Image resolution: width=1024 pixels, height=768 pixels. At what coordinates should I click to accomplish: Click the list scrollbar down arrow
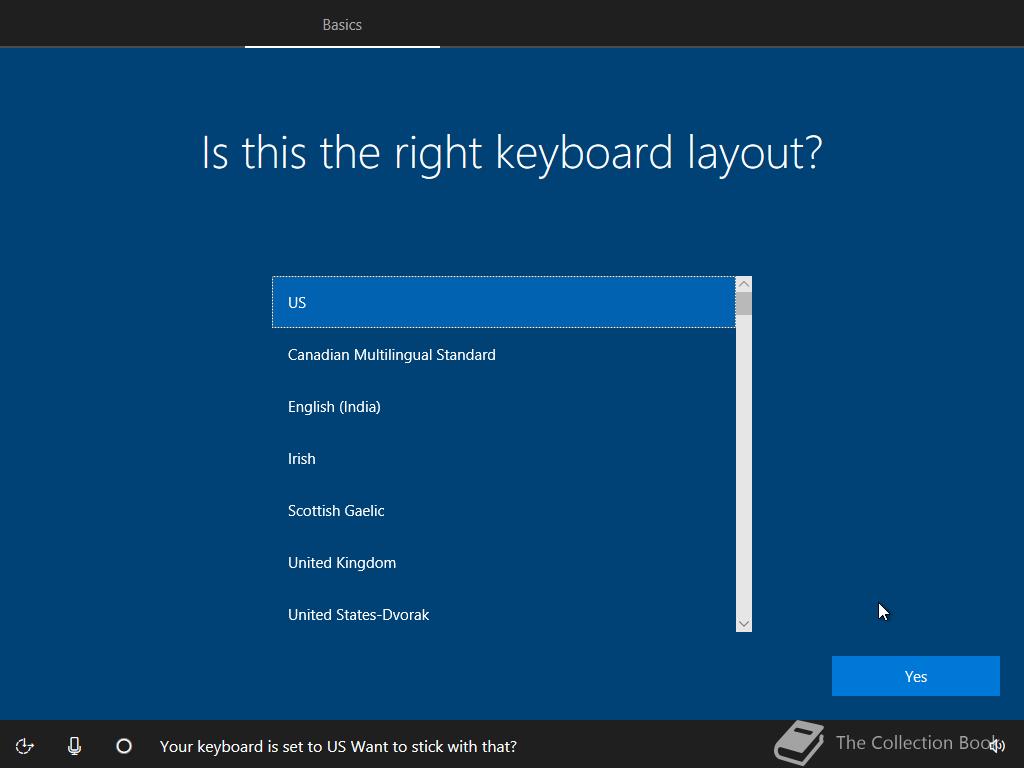click(744, 624)
